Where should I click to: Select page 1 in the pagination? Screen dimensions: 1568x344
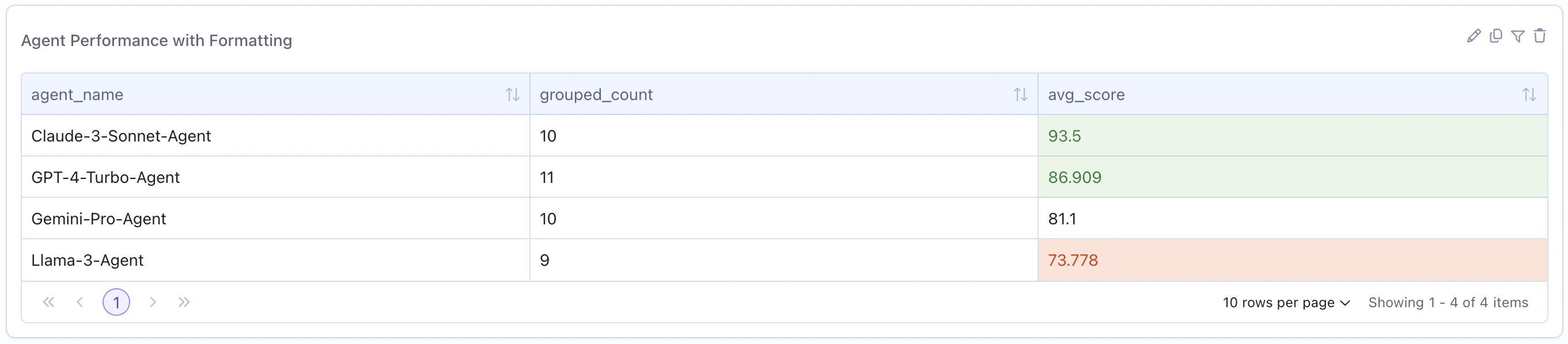[116, 301]
